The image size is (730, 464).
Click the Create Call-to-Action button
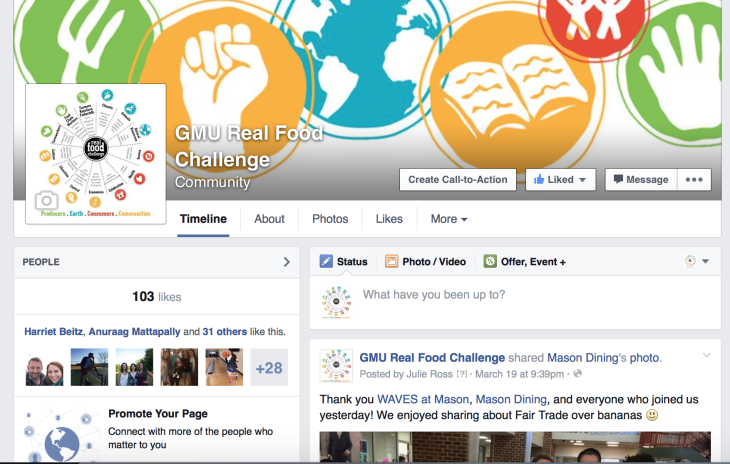(x=458, y=180)
